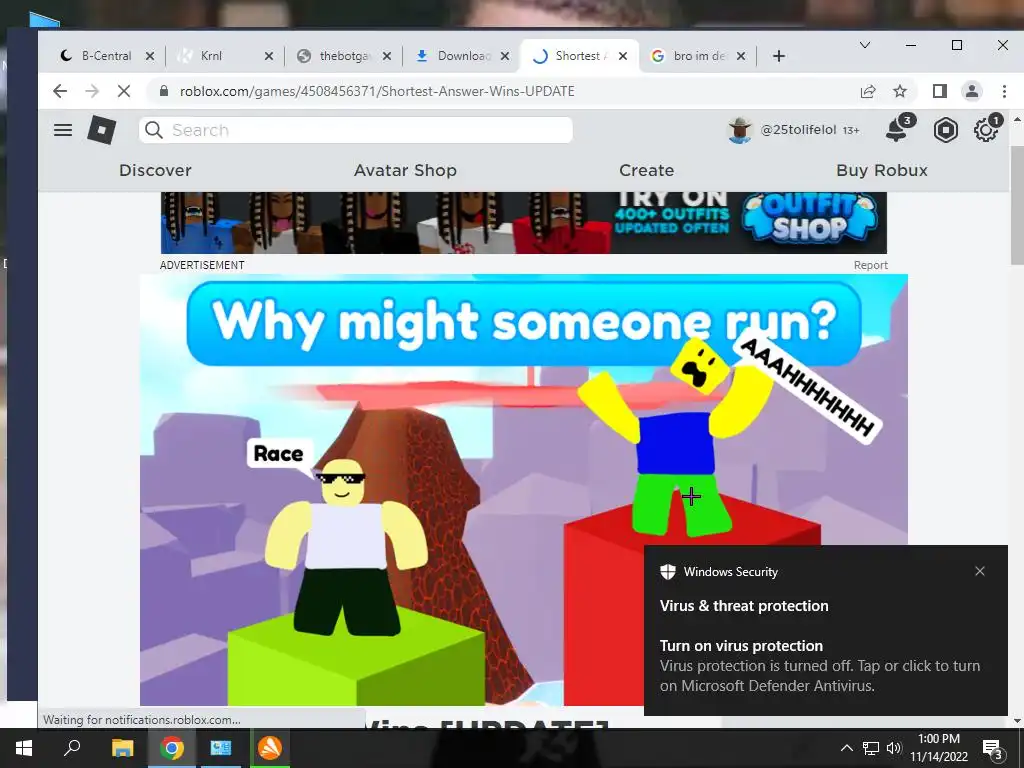Open the Robux balance icon
The image size is (1024, 768).
pyautogui.click(x=945, y=130)
